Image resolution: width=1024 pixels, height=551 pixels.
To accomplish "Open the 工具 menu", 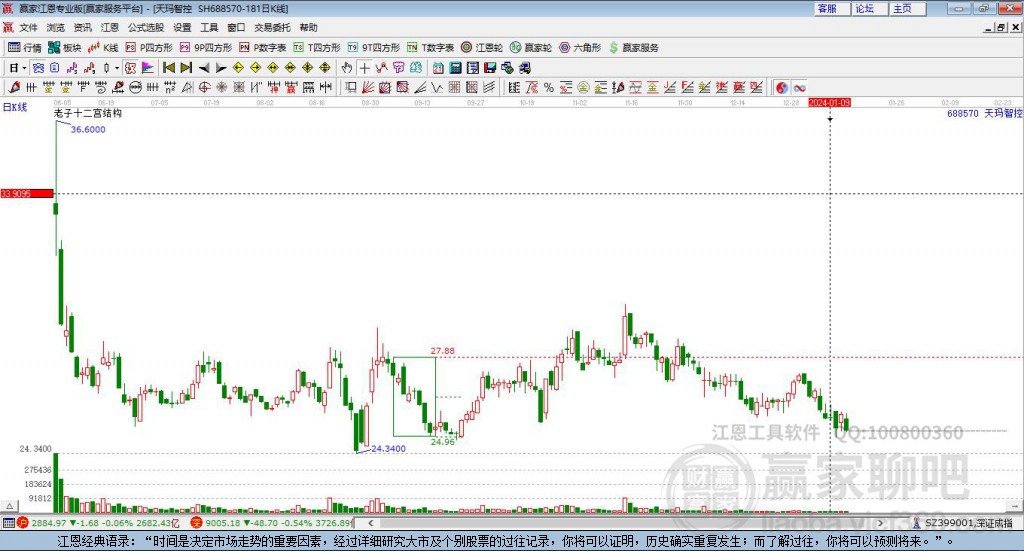I will coord(209,27).
